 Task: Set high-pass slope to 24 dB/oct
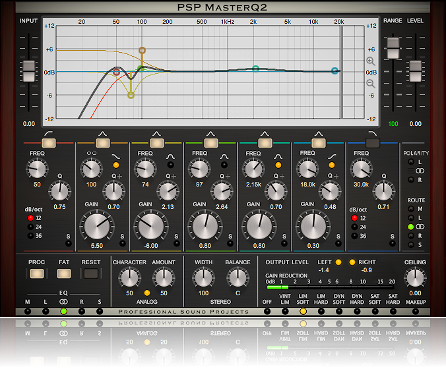[x=31, y=227]
